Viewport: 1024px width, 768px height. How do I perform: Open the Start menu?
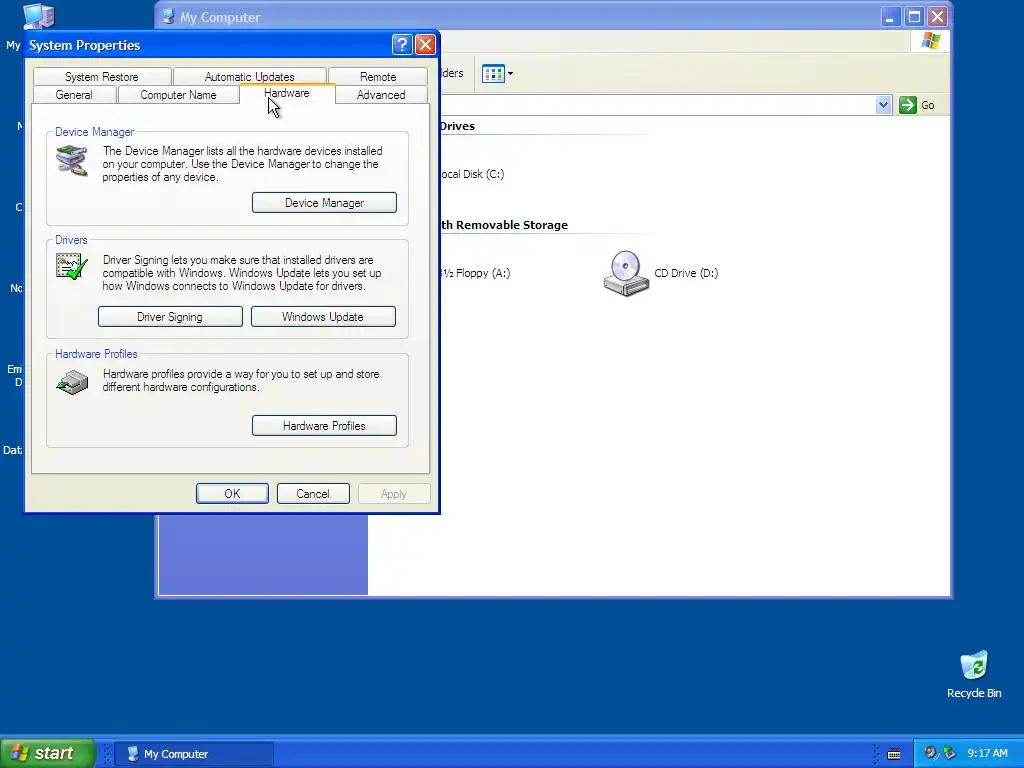(x=47, y=753)
